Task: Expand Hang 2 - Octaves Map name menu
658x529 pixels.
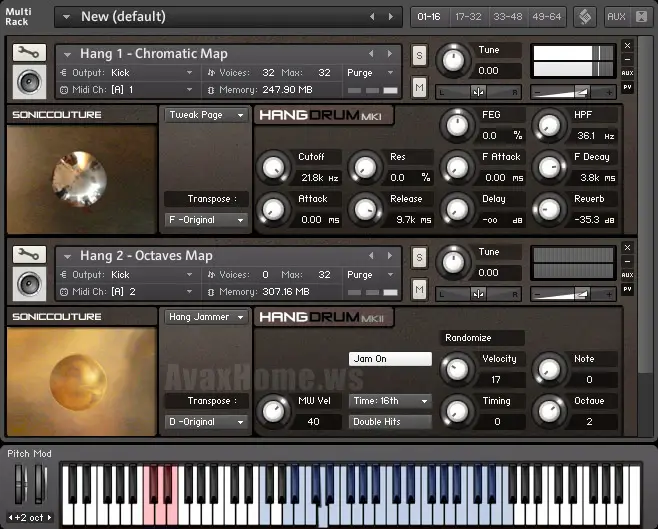Action: (x=67, y=256)
